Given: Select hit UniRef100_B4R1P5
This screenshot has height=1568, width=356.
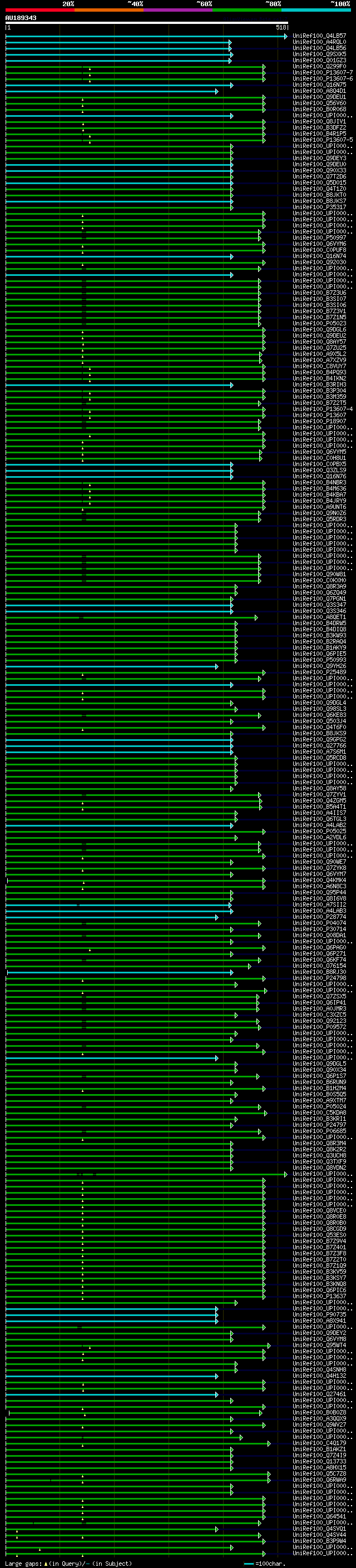Looking at the screenshot, I should coord(319,133).
